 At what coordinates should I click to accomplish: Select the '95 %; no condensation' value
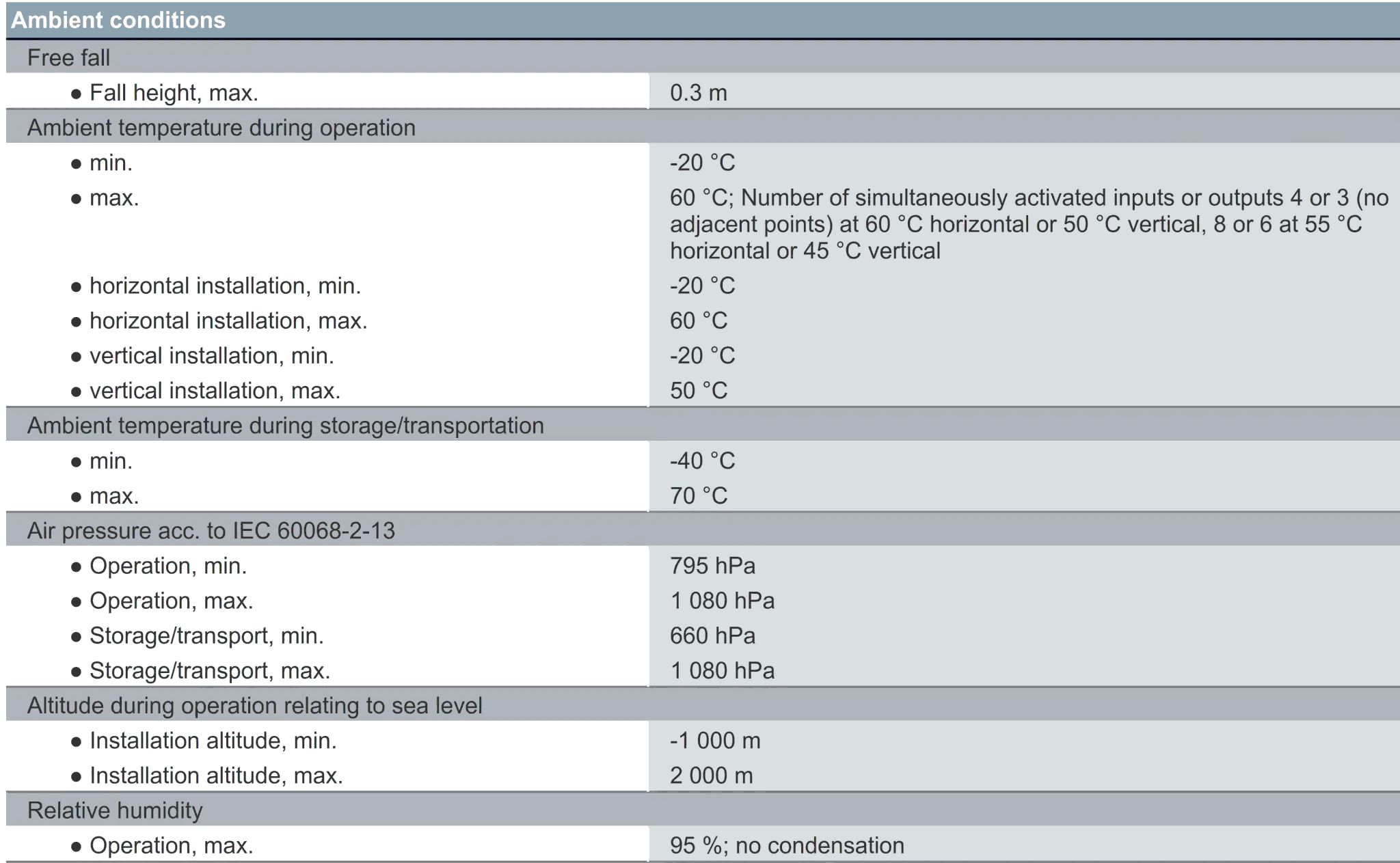(787, 846)
